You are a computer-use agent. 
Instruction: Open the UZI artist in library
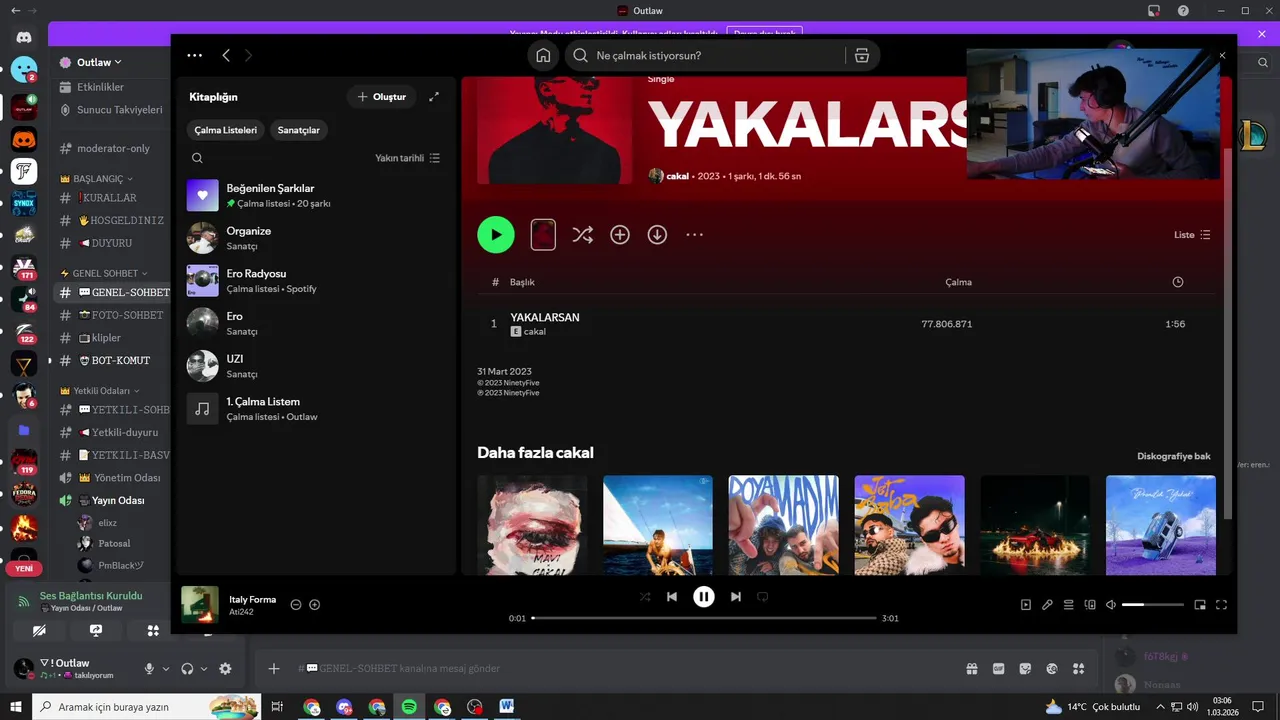point(316,366)
